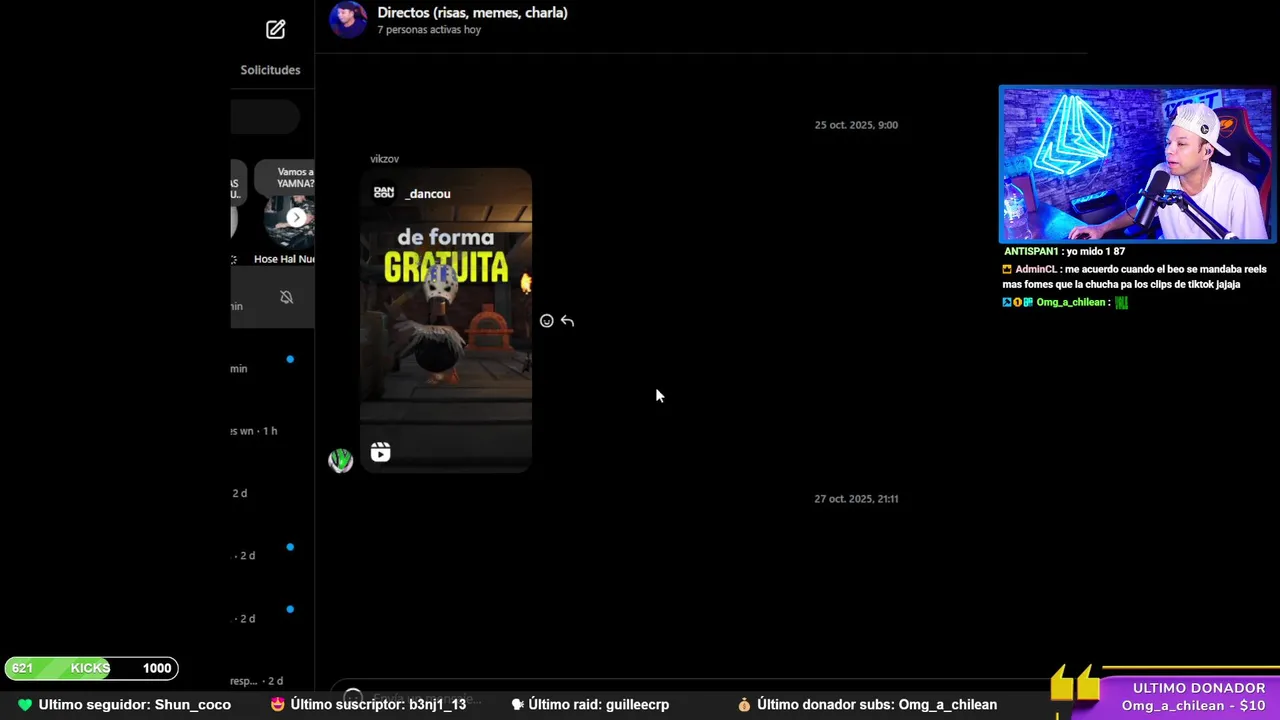Viewport: 1280px width, 720px height.
Task: Click the muted bell icon in chat list
Action: click(286, 297)
